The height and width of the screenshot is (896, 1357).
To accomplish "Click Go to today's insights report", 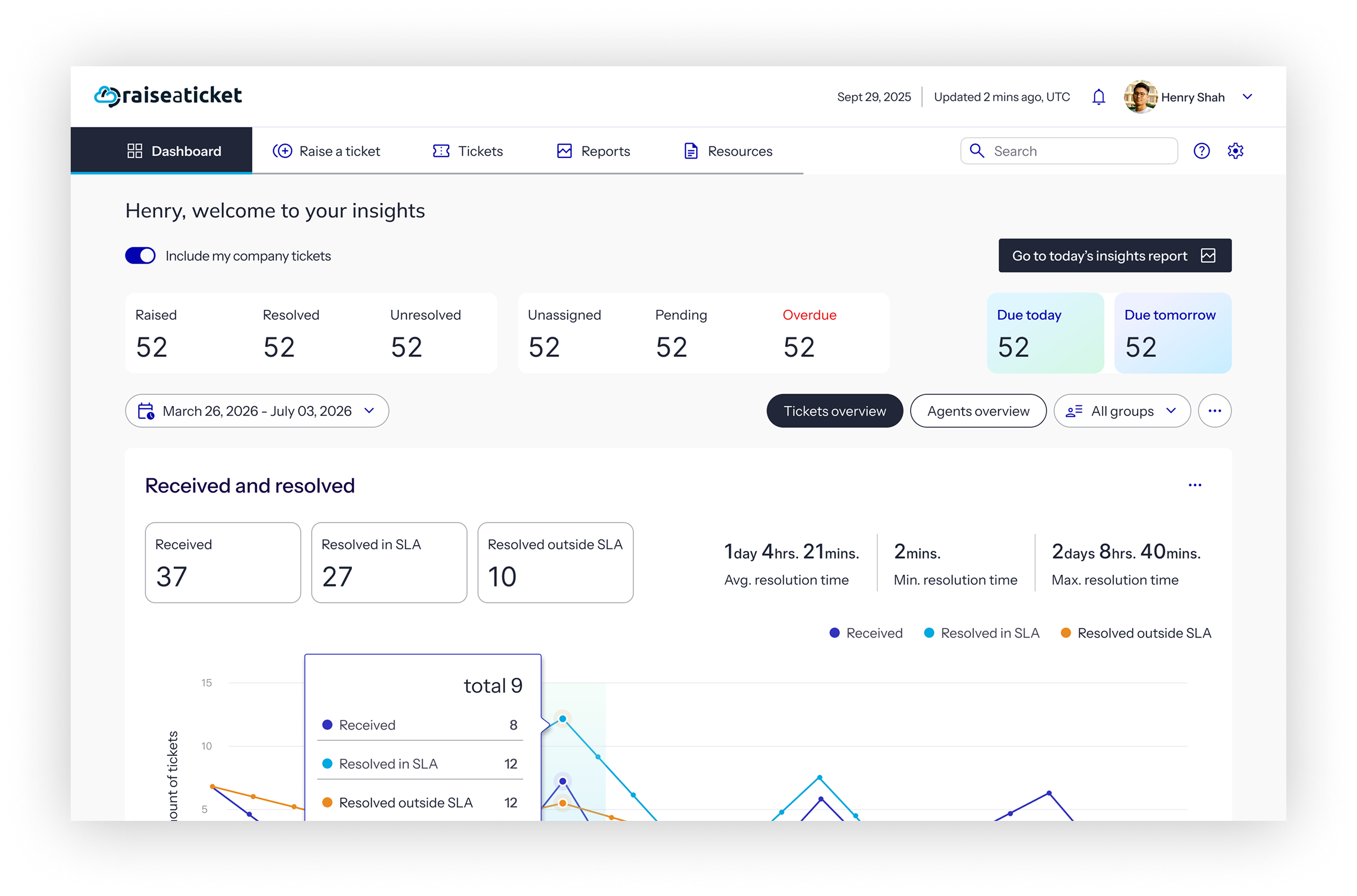I will pos(1114,255).
